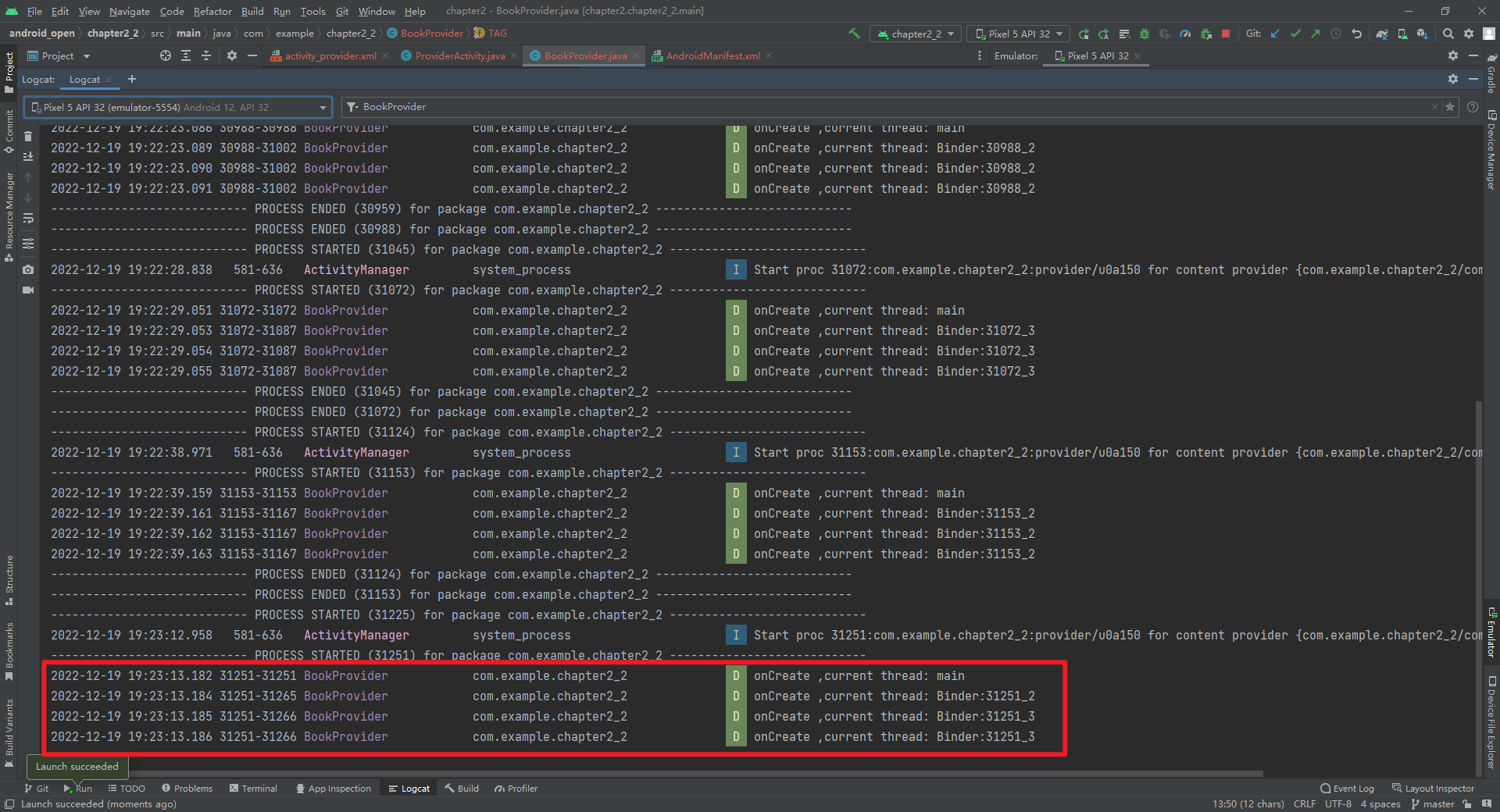1500x812 pixels.
Task: Switch to activity_provider.xml tab
Action: click(330, 55)
